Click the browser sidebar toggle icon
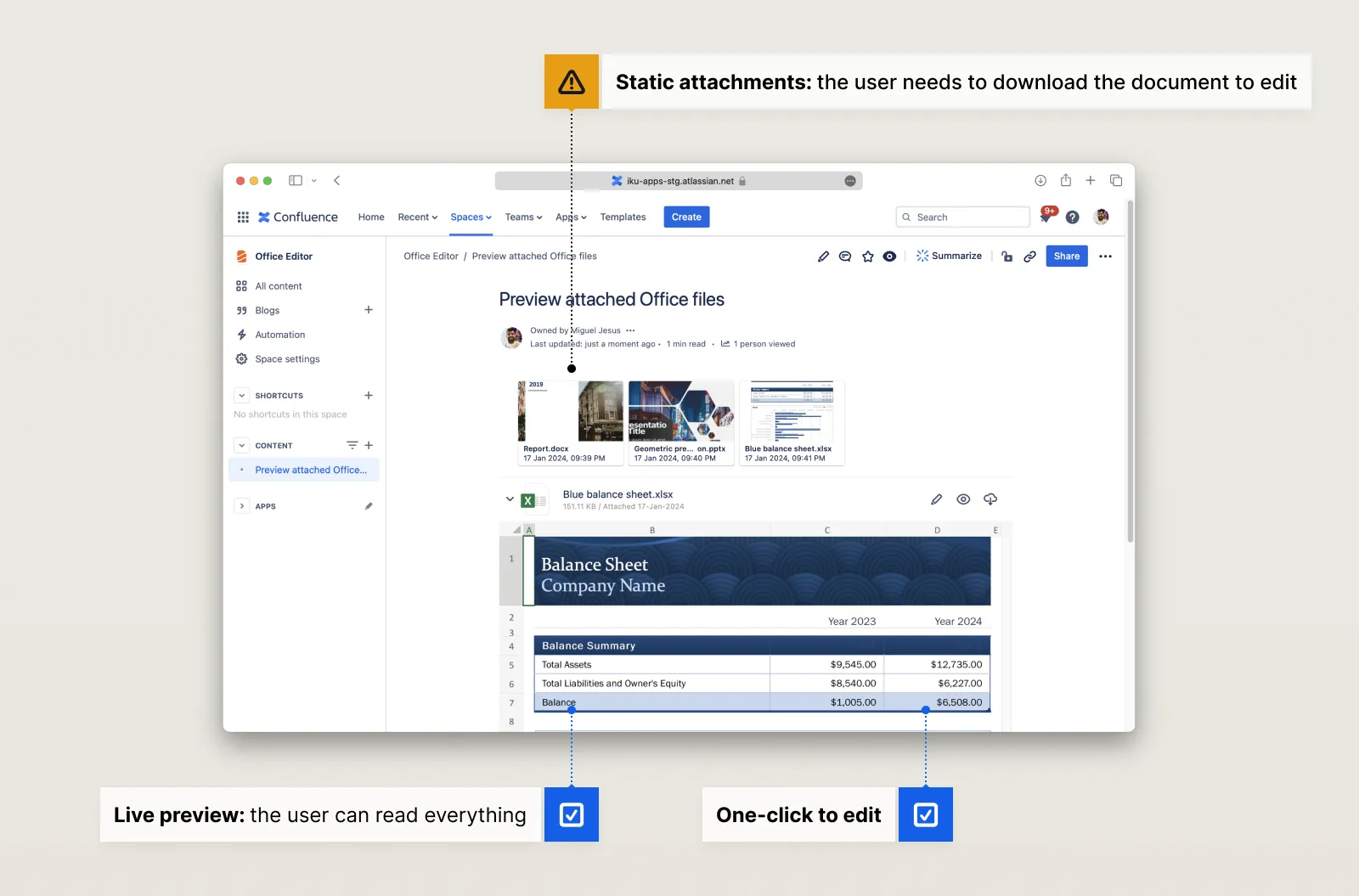Screen dimensions: 1359x896 [x=296, y=181]
